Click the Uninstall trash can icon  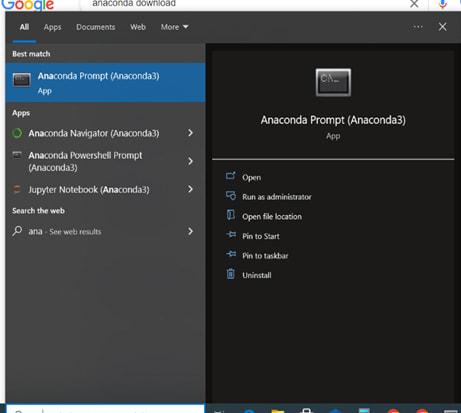(231, 274)
